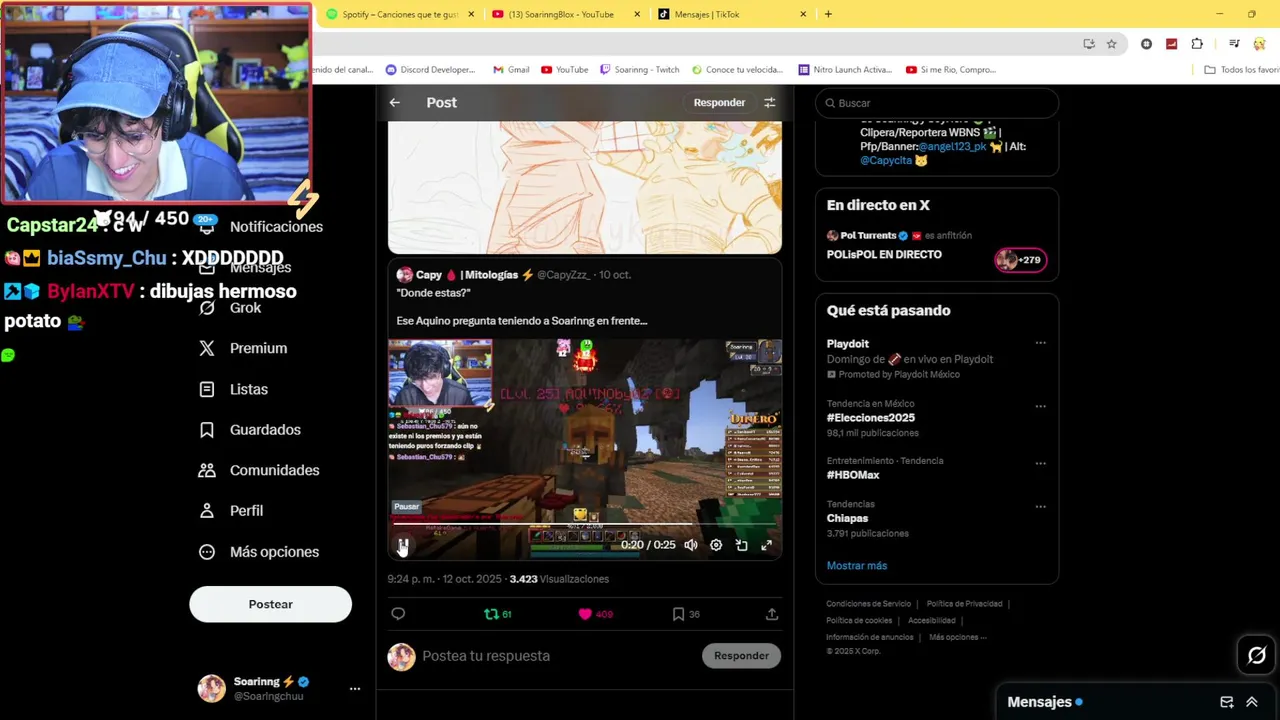The image size is (1280, 720).
Task: Pause the video with the play/pause control
Action: coord(403,545)
